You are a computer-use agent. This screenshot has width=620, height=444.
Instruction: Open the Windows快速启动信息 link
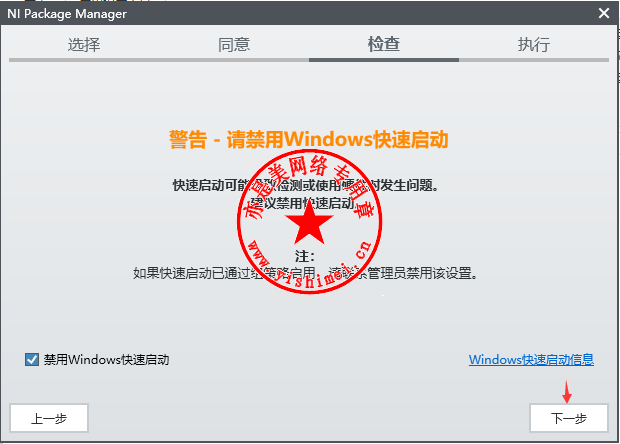(531, 359)
